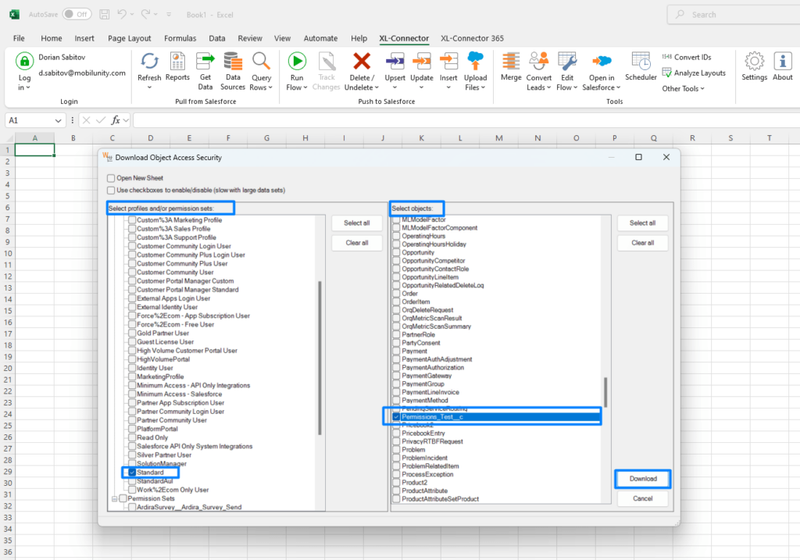Screen dimensions: 800x560
Task: Click the Save icon in title bar
Action: click(x=105, y=14)
